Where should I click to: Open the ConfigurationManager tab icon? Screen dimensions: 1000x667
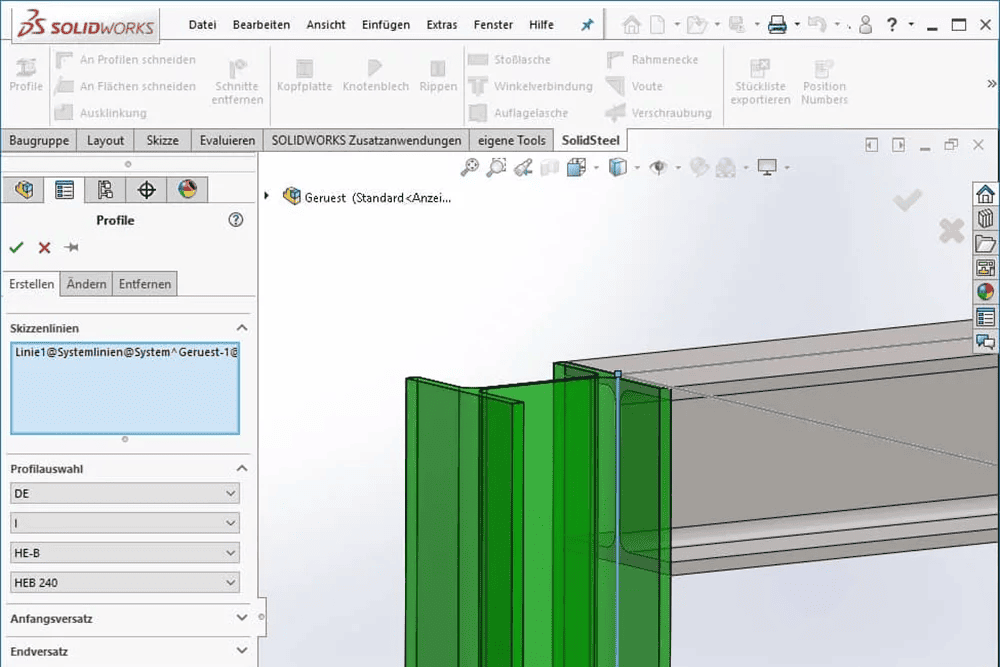click(x=105, y=189)
